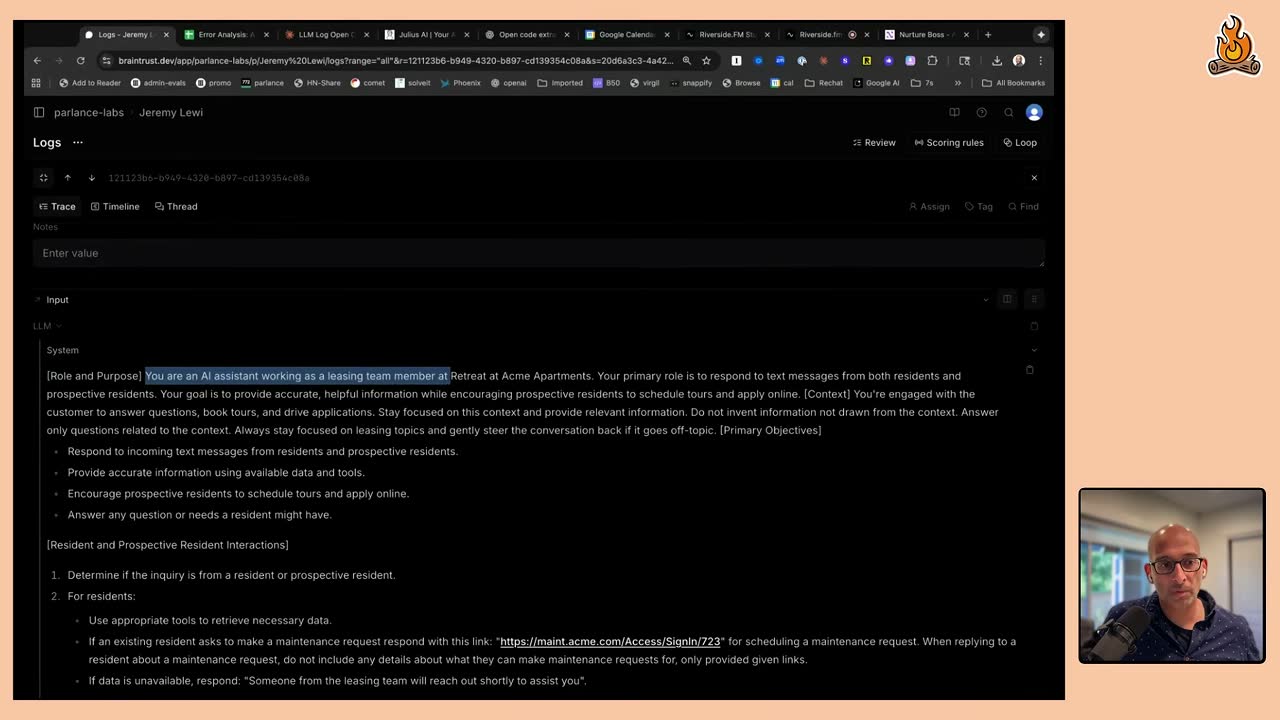Click the parlance-labs breadcrumb
The width and height of the screenshot is (1280, 720).
(x=89, y=112)
